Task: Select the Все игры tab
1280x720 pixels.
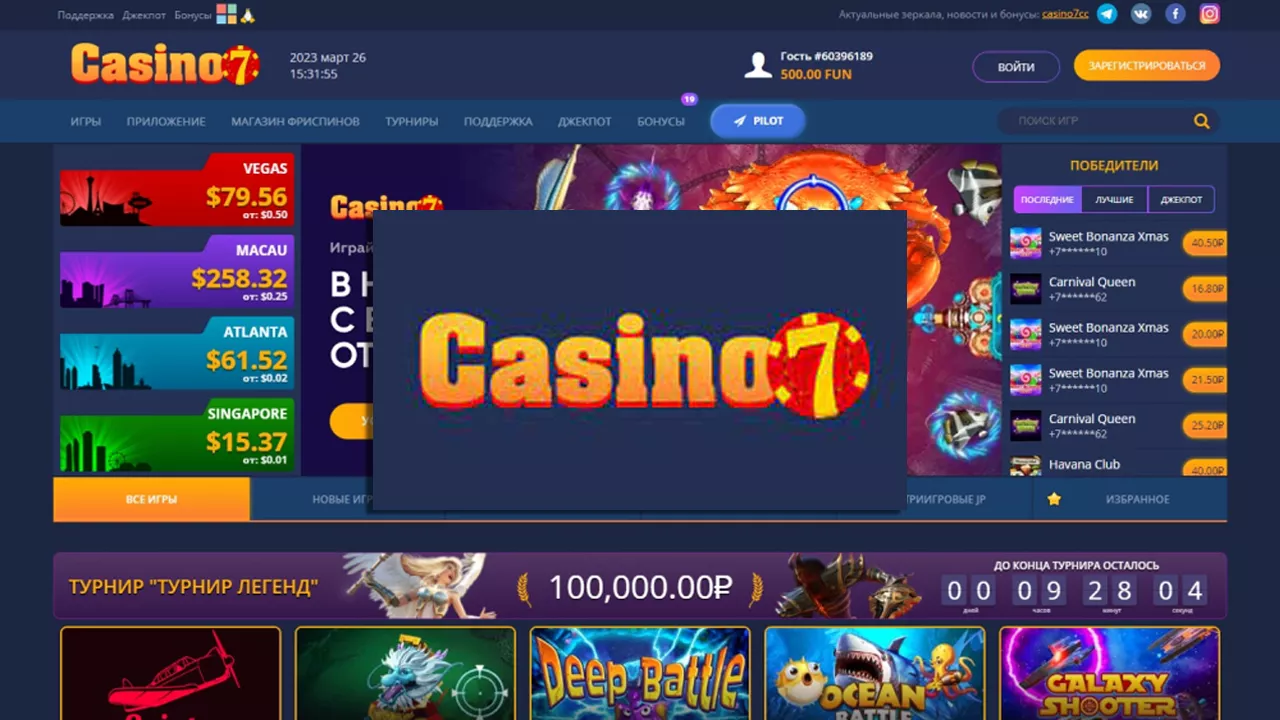Action: pyautogui.click(x=151, y=499)
